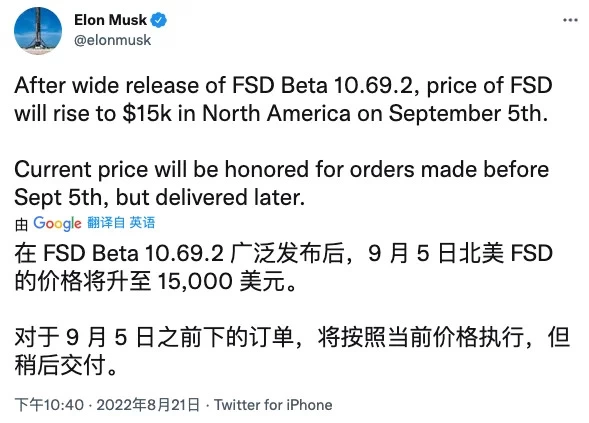Open the @elonmusk handle link
Screen dimensions: 589x423
113,40
